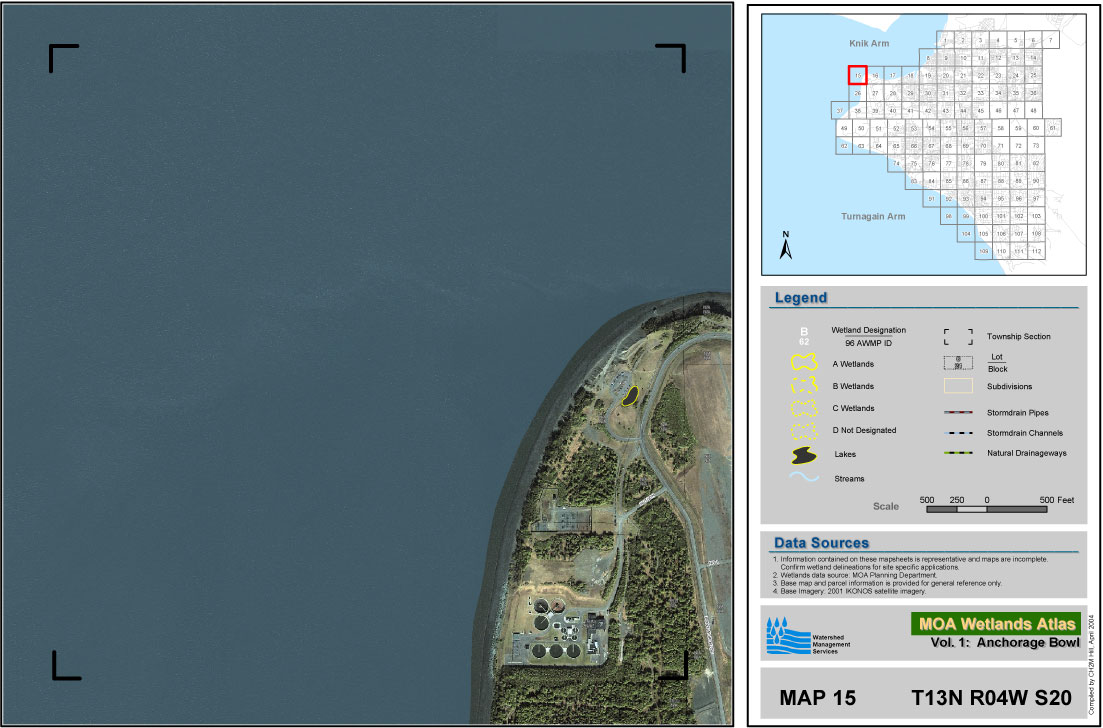Click the MOA Wetlands Atlas title banner

(x=994, y=624)
